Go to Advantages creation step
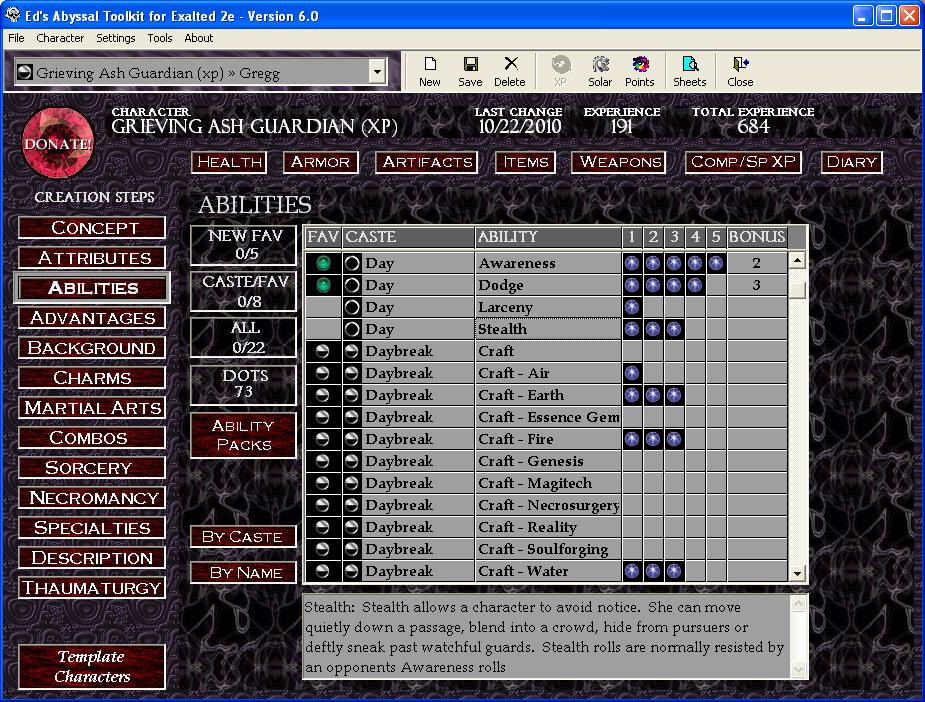The width and height of the screenshot is (925, 702). (92, 318)
